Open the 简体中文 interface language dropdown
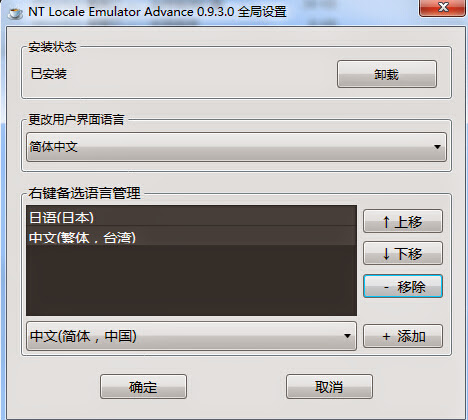 point(236,147)
